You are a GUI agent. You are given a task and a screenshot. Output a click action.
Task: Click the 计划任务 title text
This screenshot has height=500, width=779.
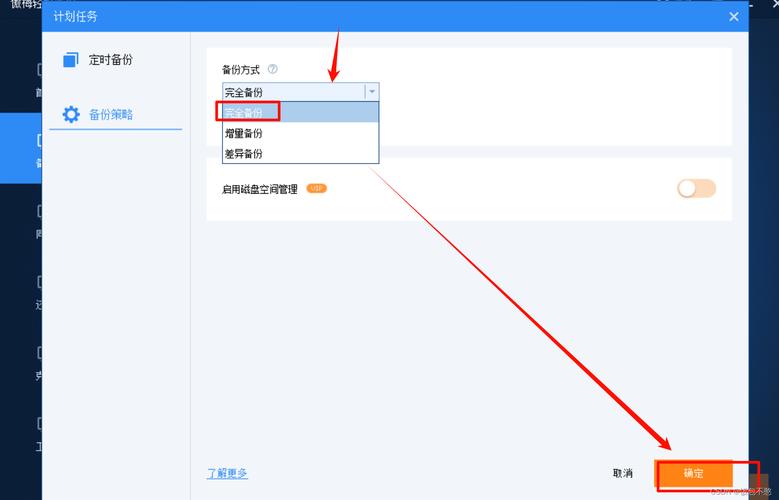coord(76,16)
